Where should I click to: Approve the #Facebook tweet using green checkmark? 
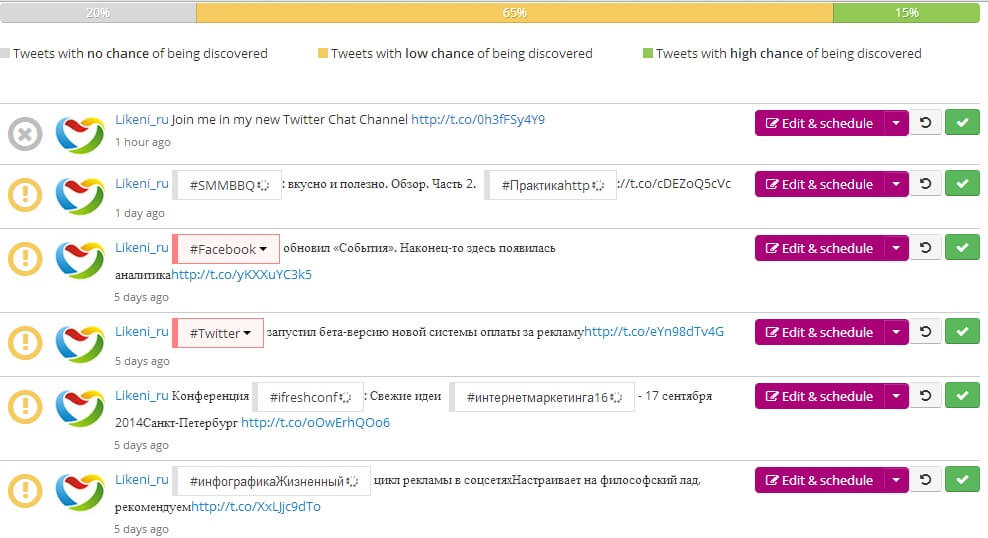(962, 248)
